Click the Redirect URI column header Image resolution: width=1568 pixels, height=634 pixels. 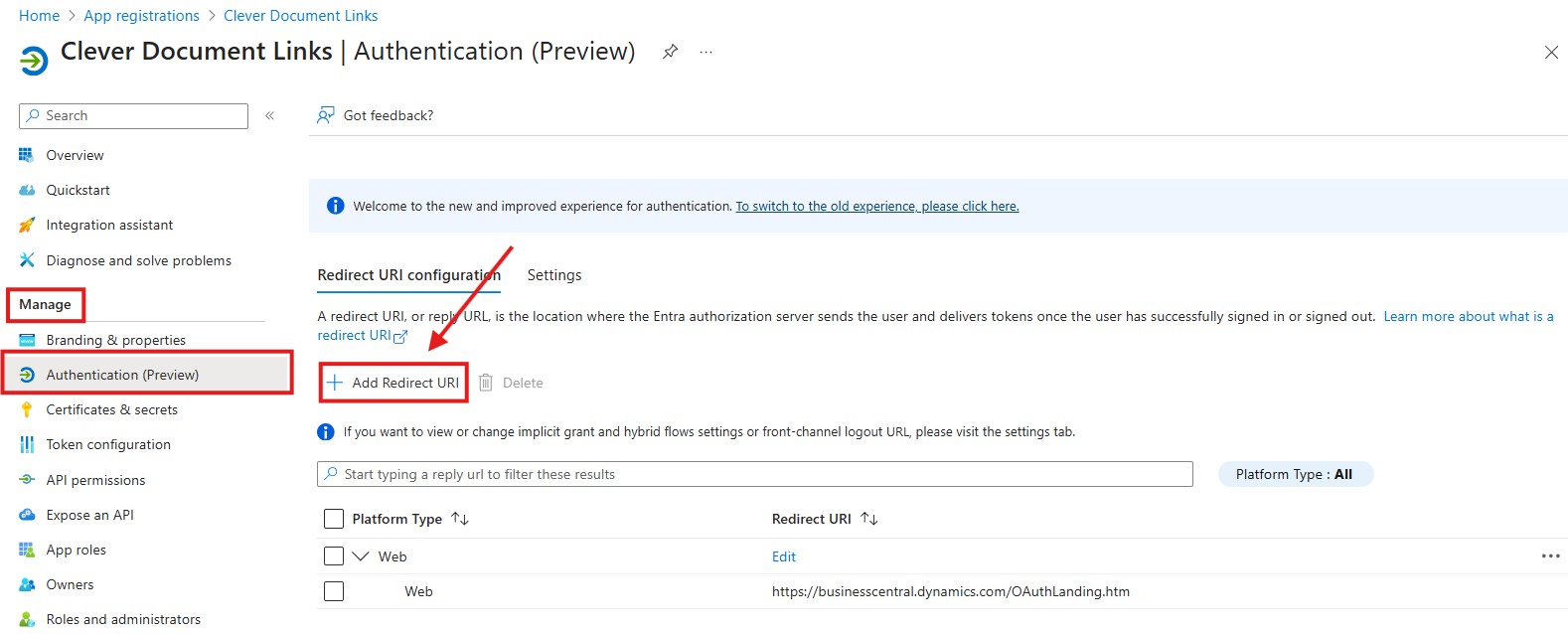pos(812,519)
